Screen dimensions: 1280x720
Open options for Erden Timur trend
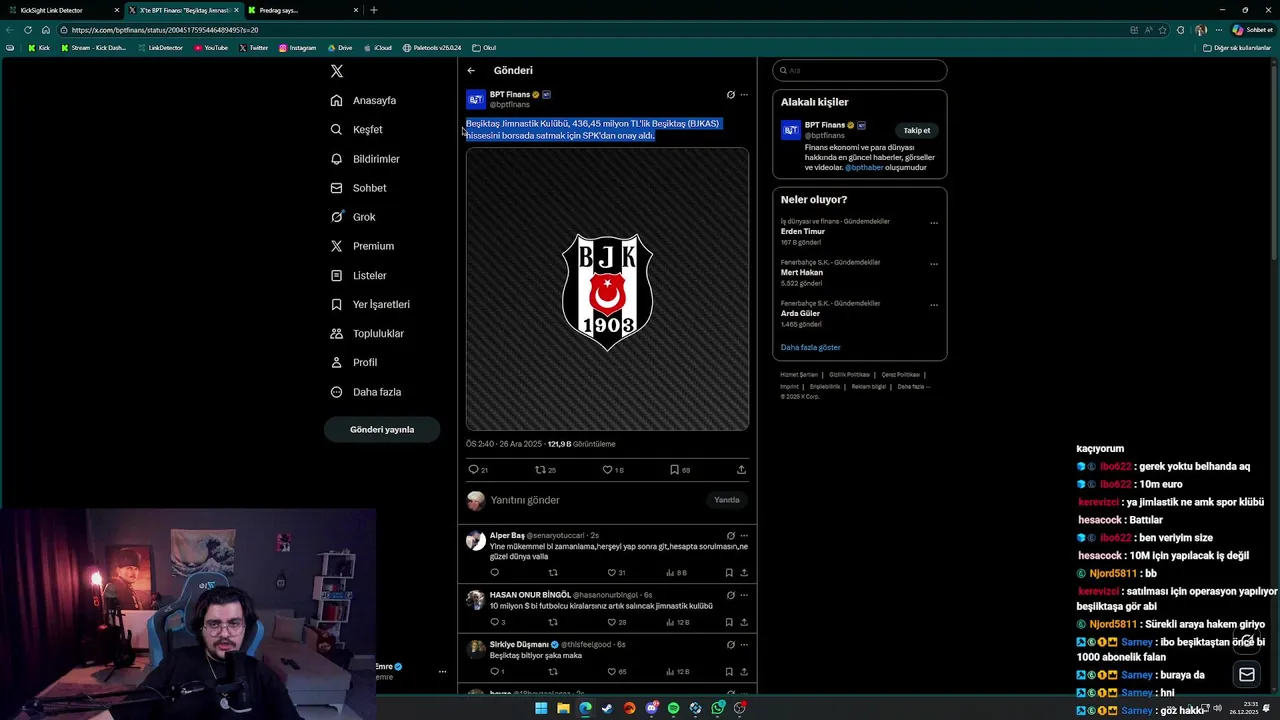pyautogui.click(x=934, y=223)
